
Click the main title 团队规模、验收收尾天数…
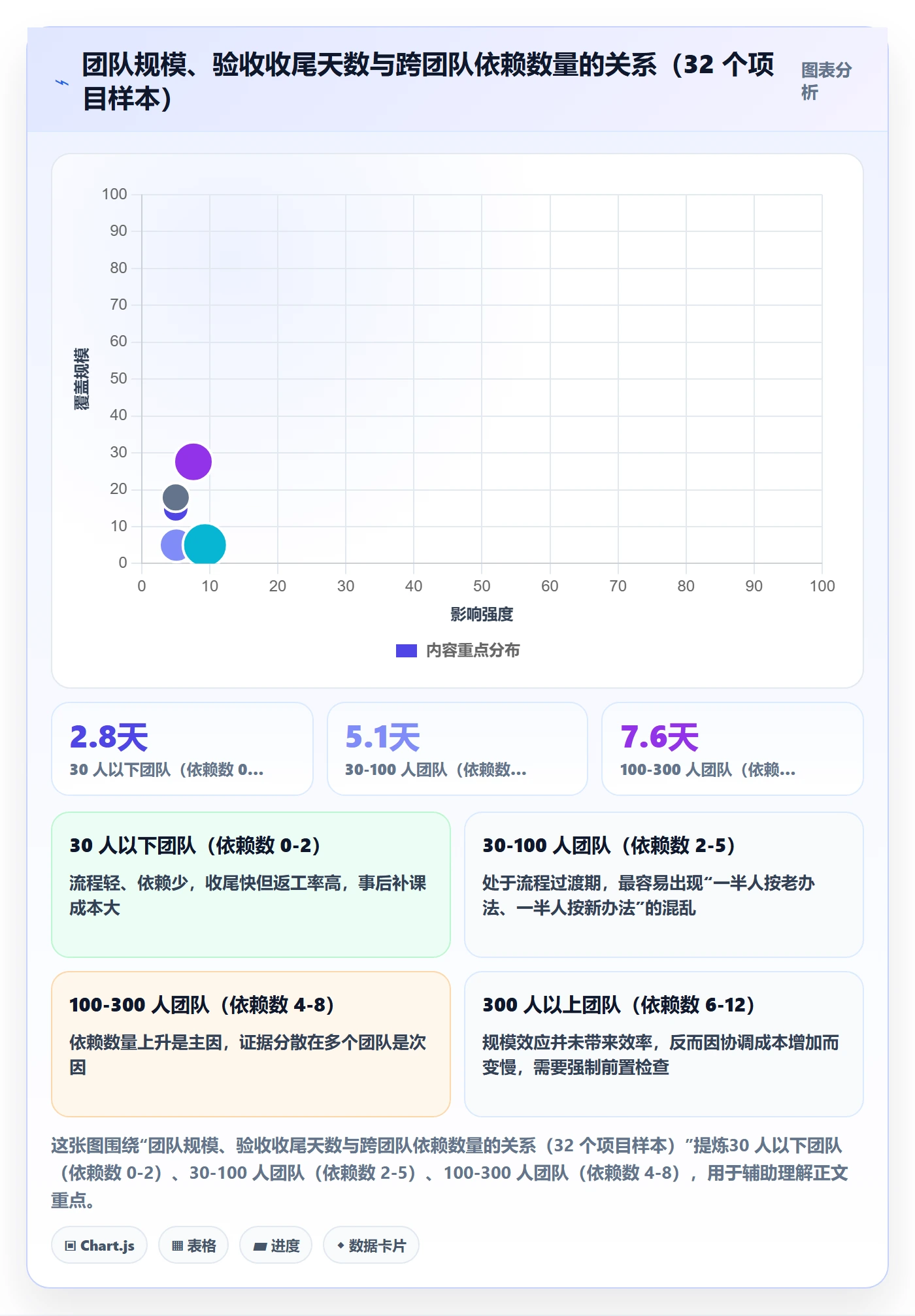(x=428, y=82)
